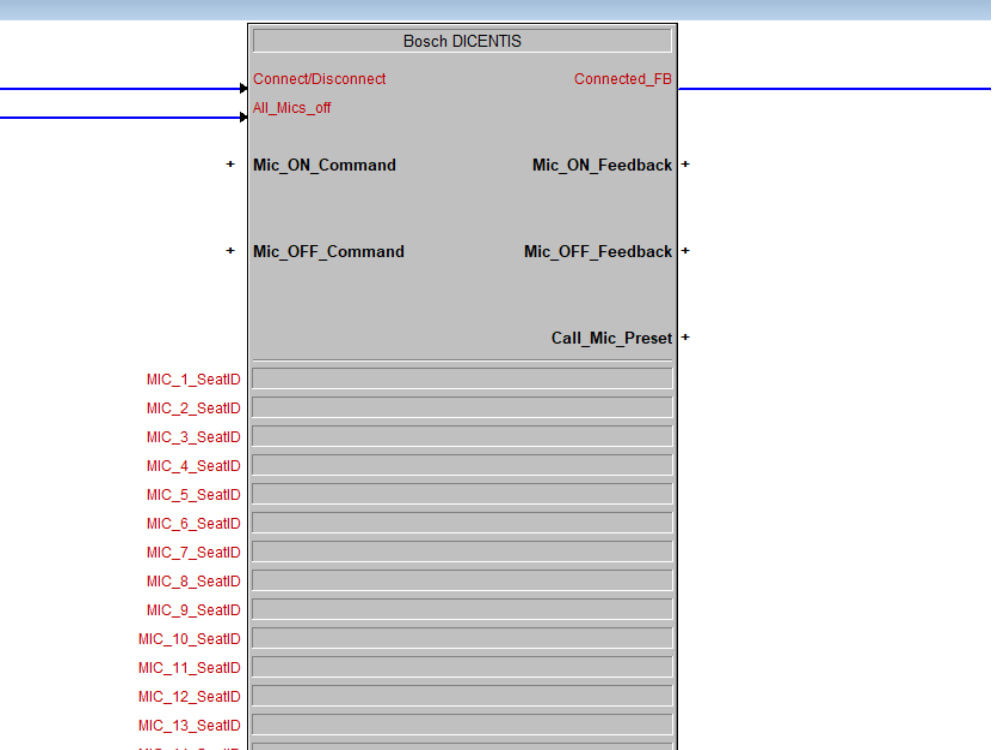Click the Mic_OFF_Command signal label
This screenshot has width=1000, height=750.
coord(328,251)
